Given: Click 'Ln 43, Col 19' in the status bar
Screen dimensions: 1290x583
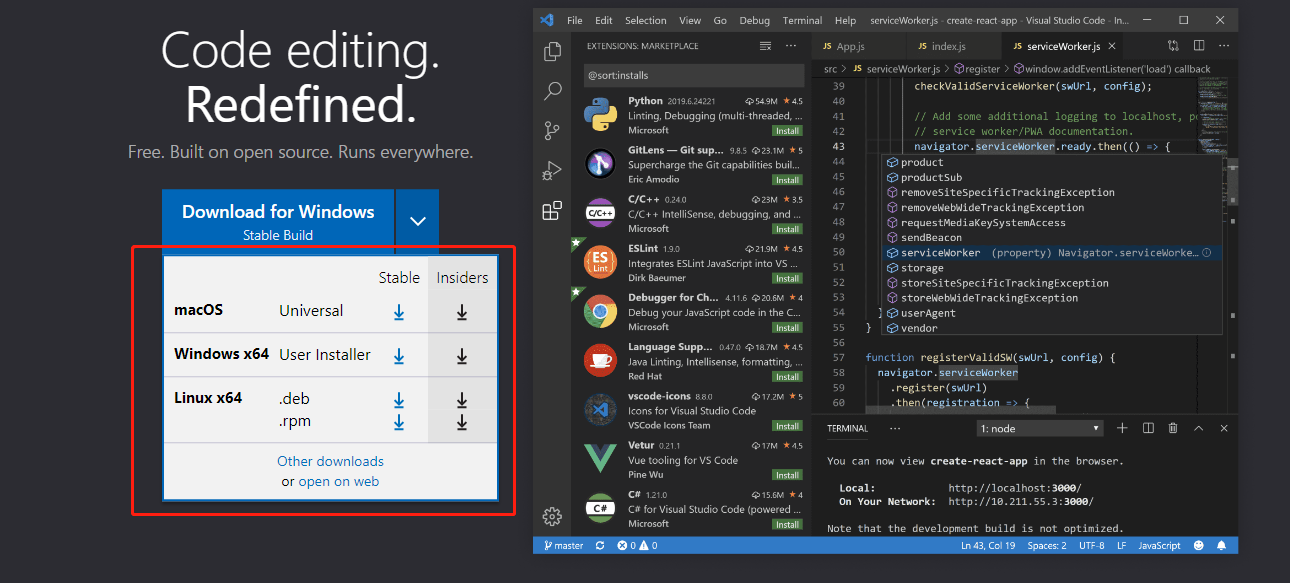Looking at the screenshot, I should coord(987,546).
